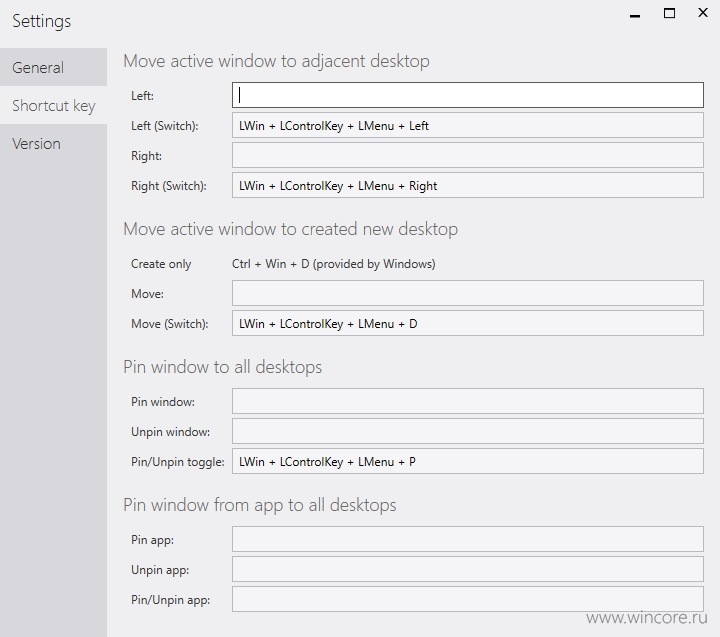
Task: Maximize the Settings window
Action: 669,13
